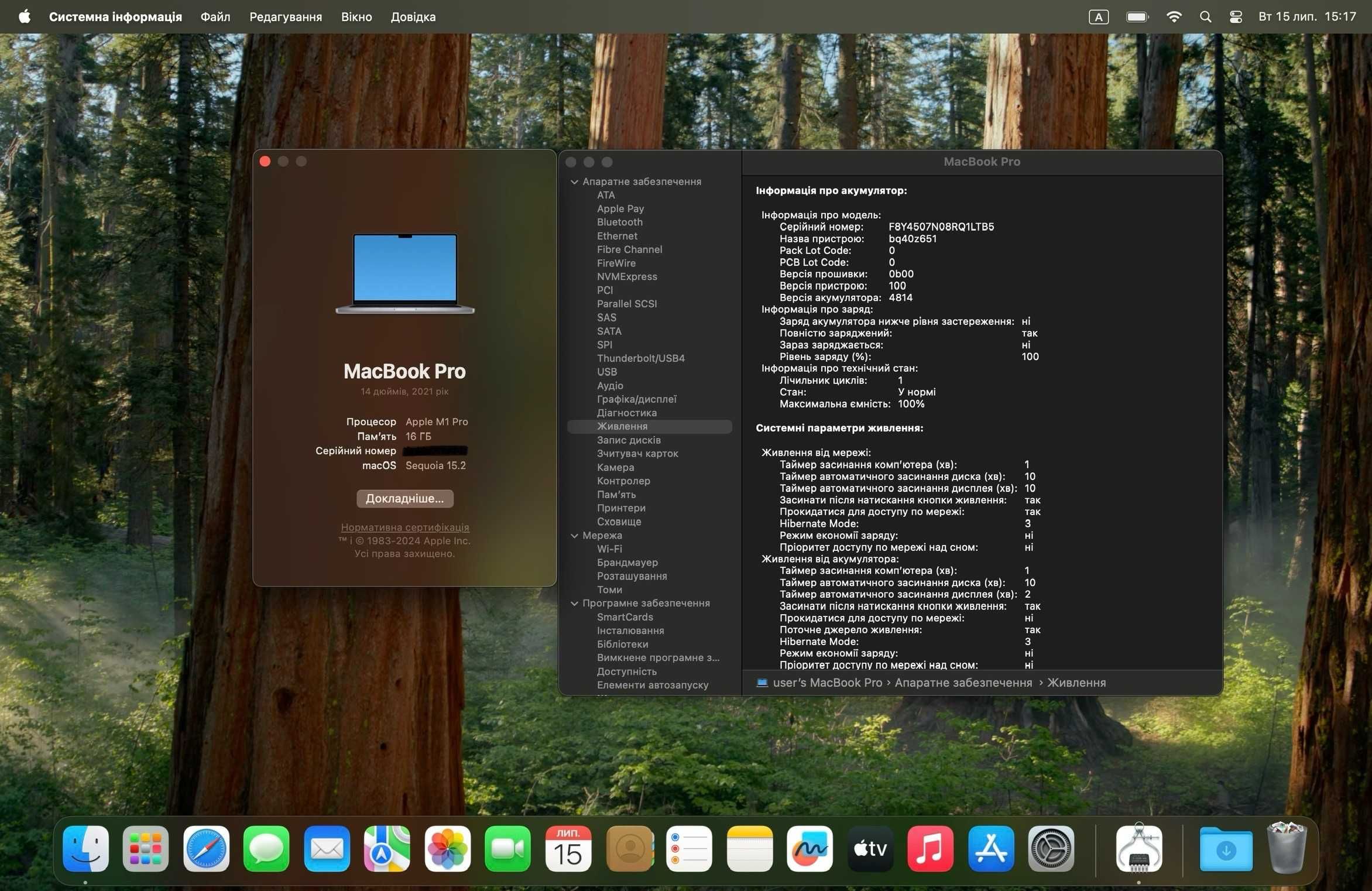This screenshot has width=1372, height=891.
Task: Open Downloads folder in the Dock
Action: click(1226, 849)
